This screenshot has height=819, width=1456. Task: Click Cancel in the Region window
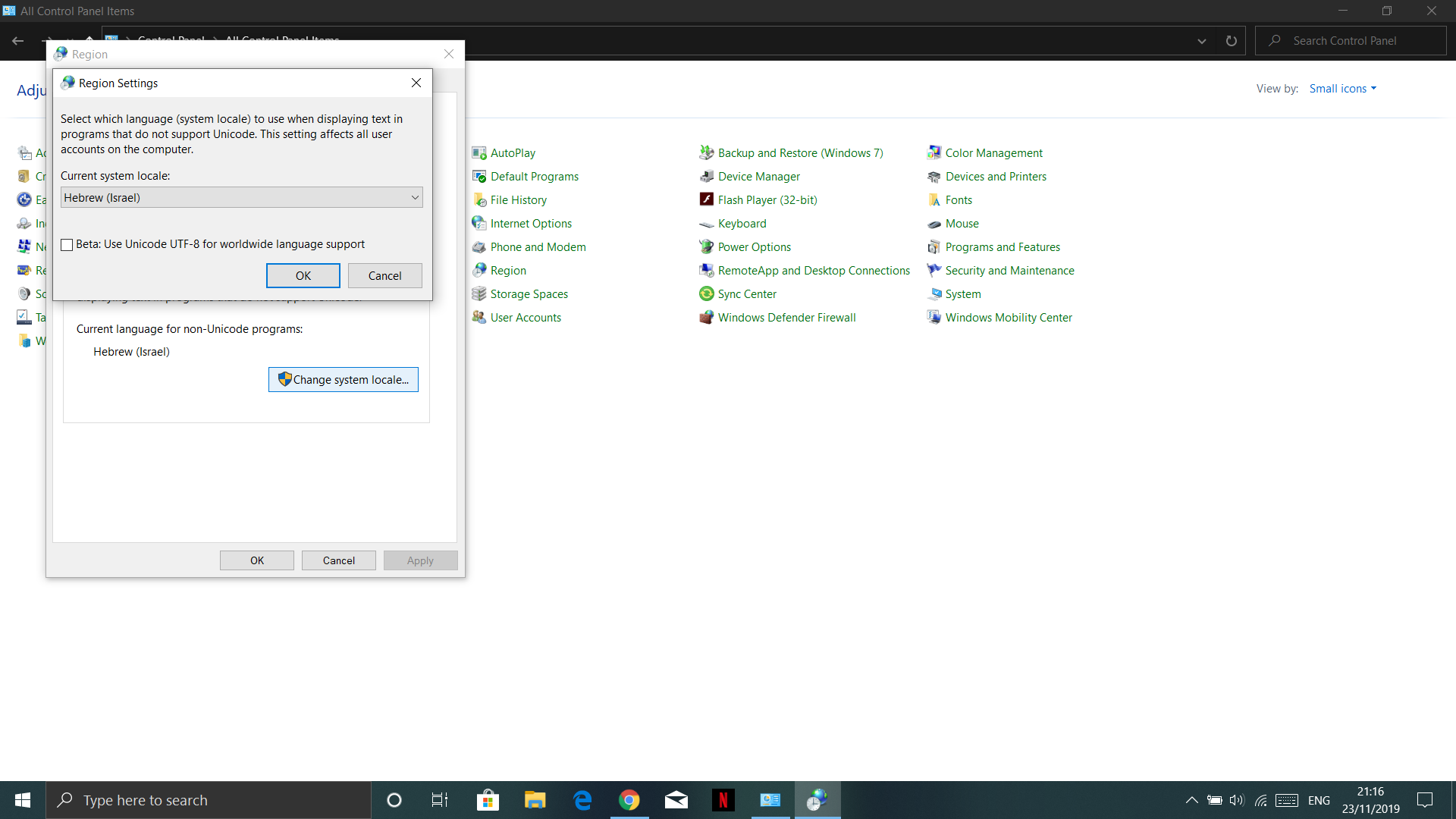tap(338, 560)
